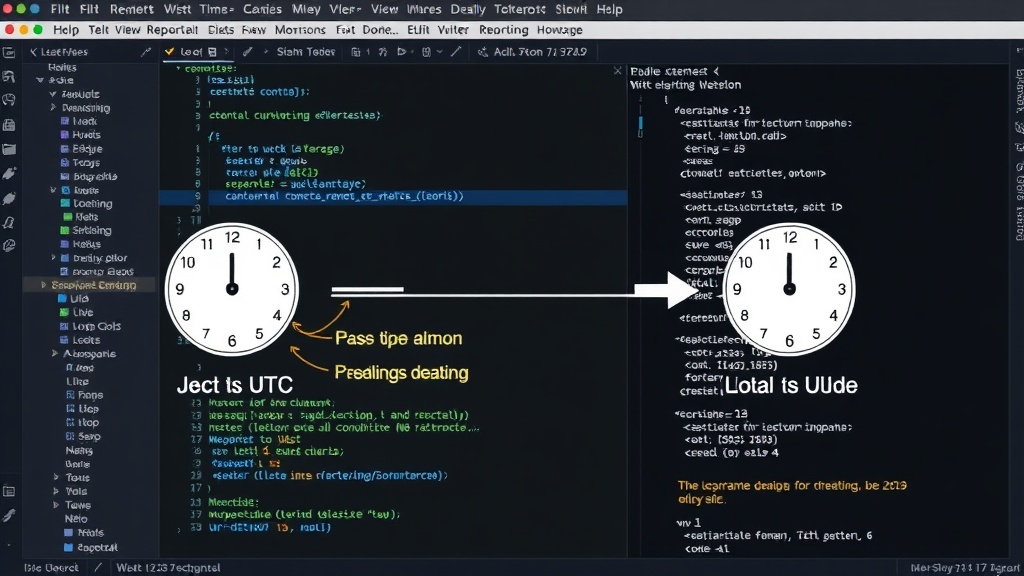Collapse the code fold arrow at top line
The width and height of the screenshot is (1024, 576).
click(x=178, y=68)
